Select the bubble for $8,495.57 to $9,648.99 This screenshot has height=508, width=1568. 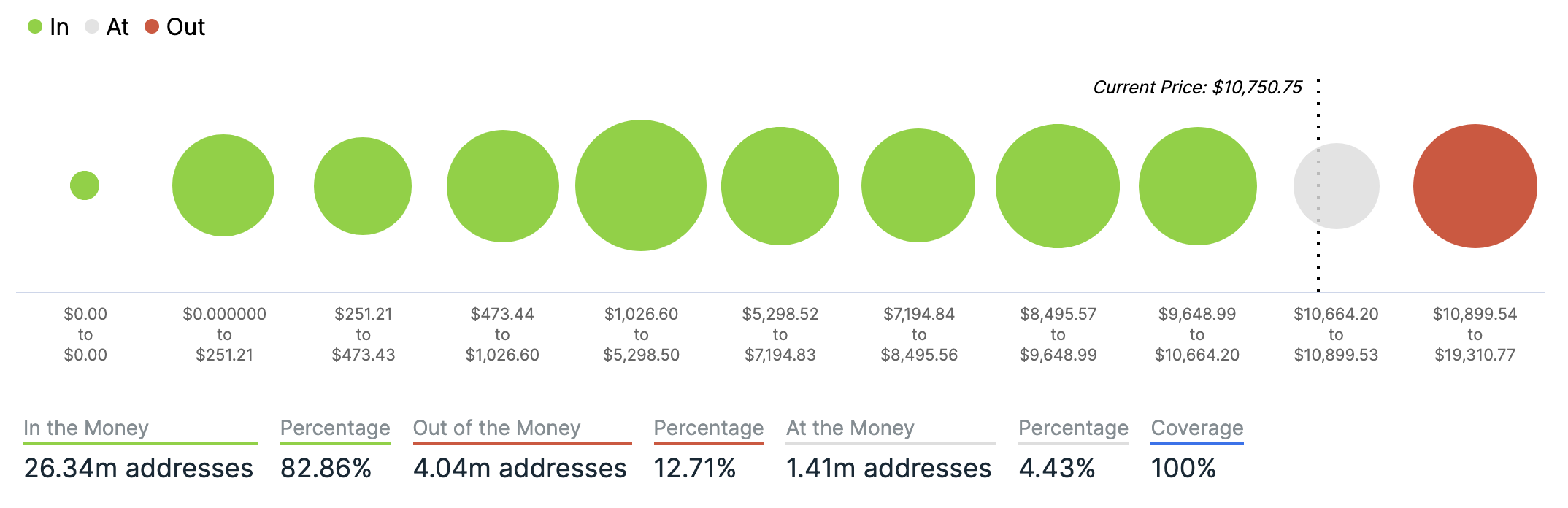(1058, 186)
